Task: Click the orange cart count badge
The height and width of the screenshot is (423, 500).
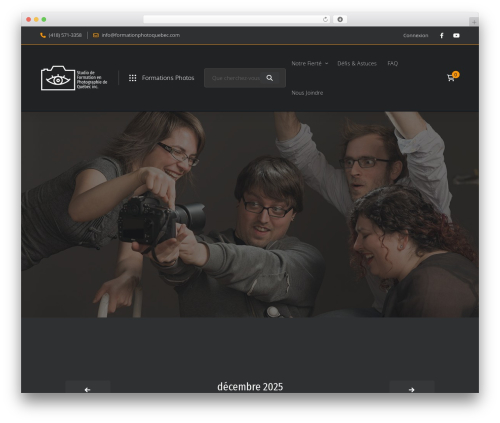Action: point(456,75)
